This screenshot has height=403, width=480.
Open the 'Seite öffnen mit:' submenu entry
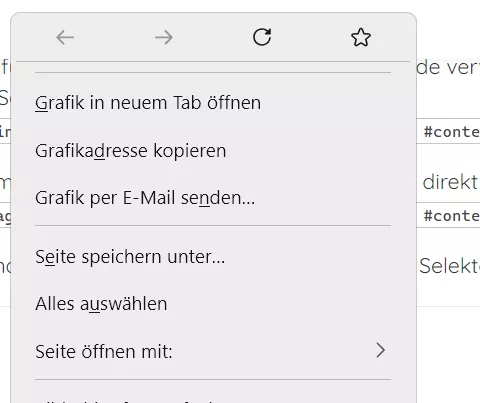click(213, 351)
